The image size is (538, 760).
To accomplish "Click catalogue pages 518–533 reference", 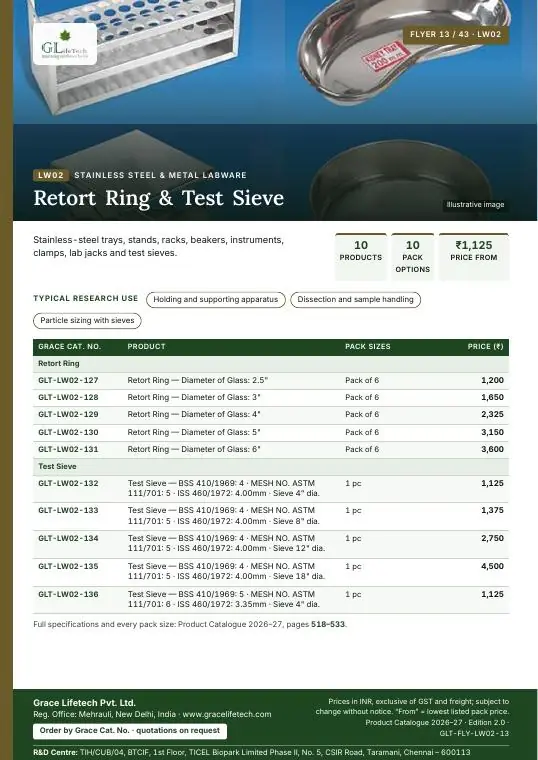I will (x=328, y=624).
